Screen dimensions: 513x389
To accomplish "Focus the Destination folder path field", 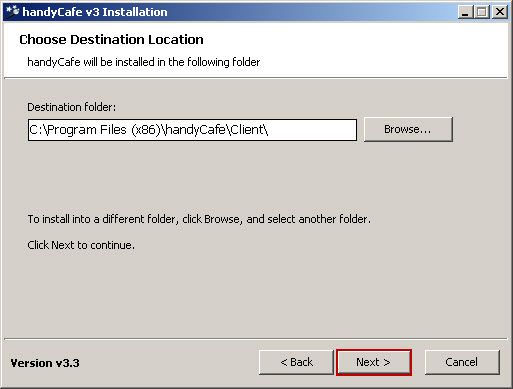I will 192,130.
